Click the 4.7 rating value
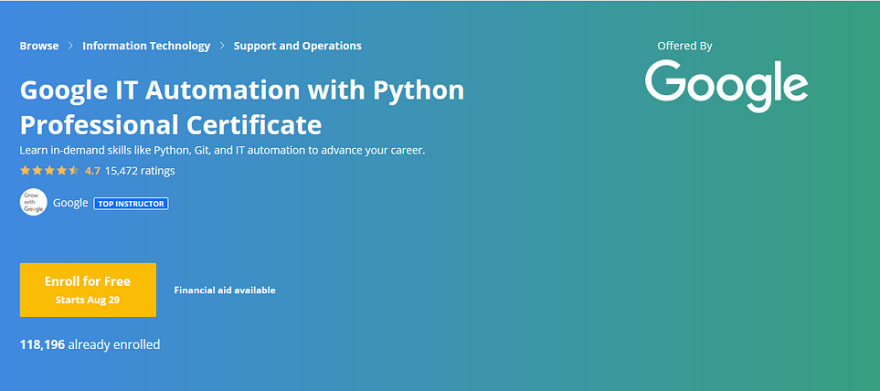Screen dimensions: 880x391 [93, 171]
